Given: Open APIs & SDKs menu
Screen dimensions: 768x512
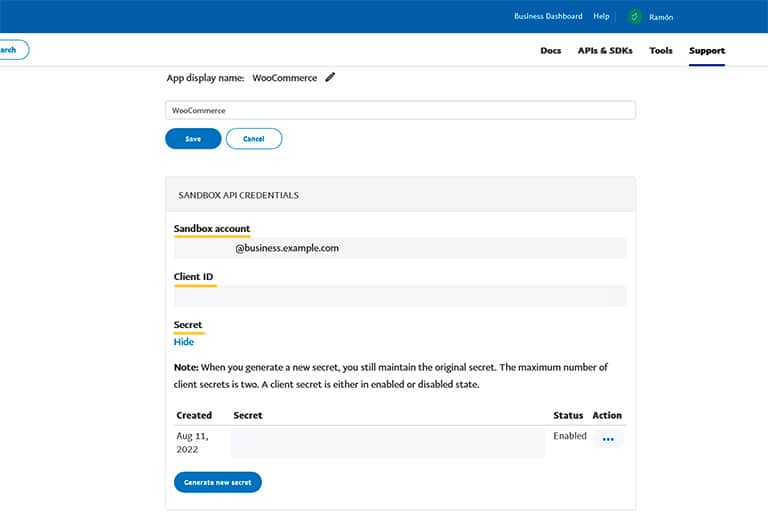Looking at the screenshot, I should [605, 50].
